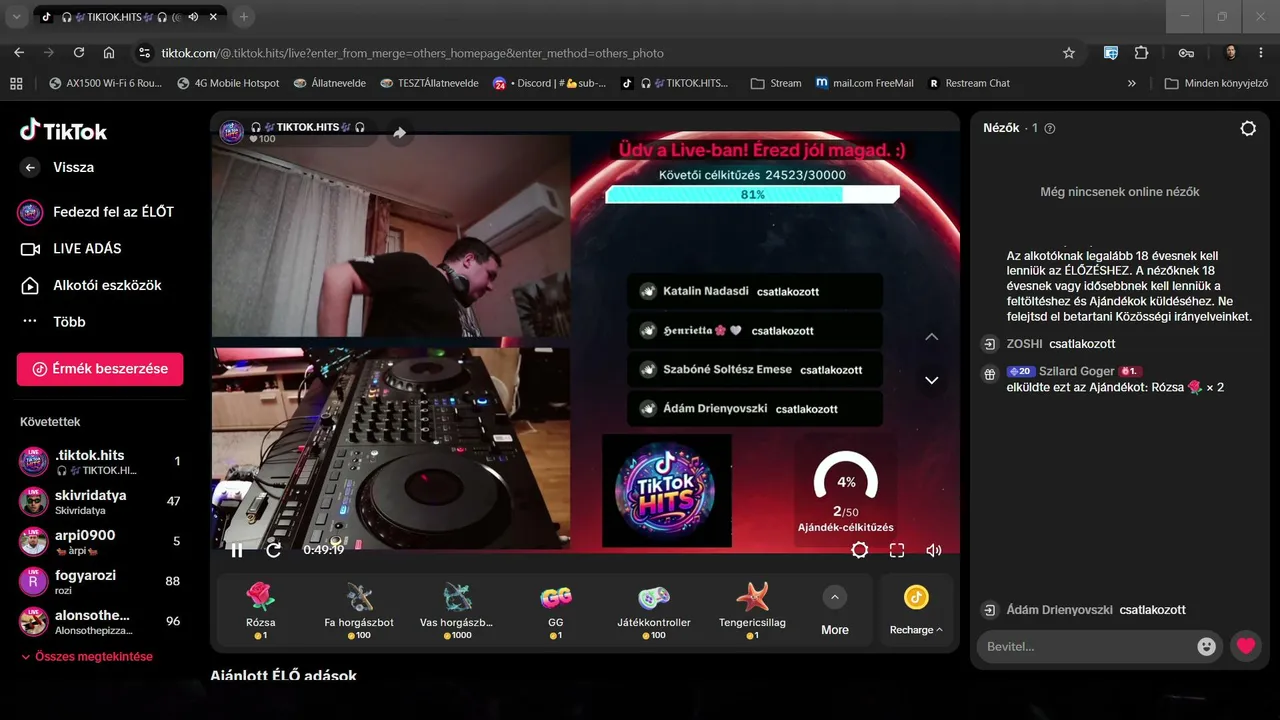Open skivridatya followed channel
Viewport: 1280px width, 720px height.
click(100, 502)
